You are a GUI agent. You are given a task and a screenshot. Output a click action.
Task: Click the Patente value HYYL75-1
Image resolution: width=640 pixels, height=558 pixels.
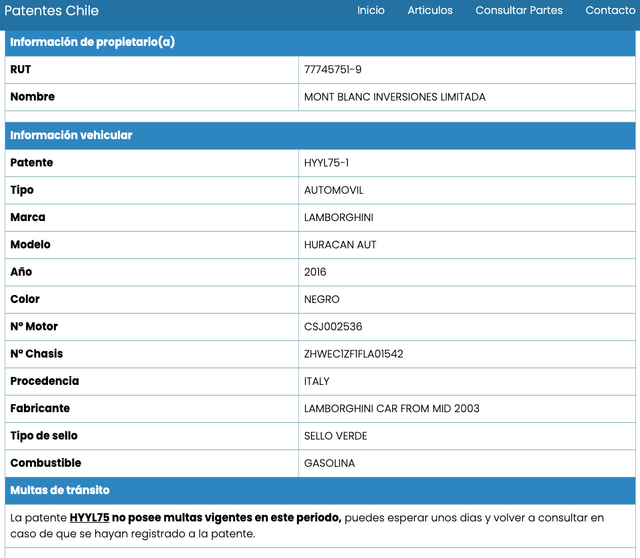point(326,163)
